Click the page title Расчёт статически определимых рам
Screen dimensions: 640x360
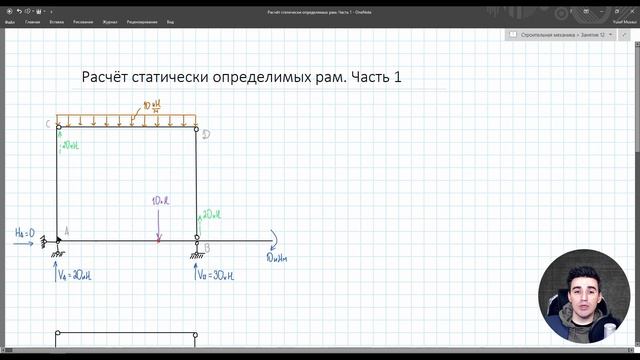coord(242,77)
